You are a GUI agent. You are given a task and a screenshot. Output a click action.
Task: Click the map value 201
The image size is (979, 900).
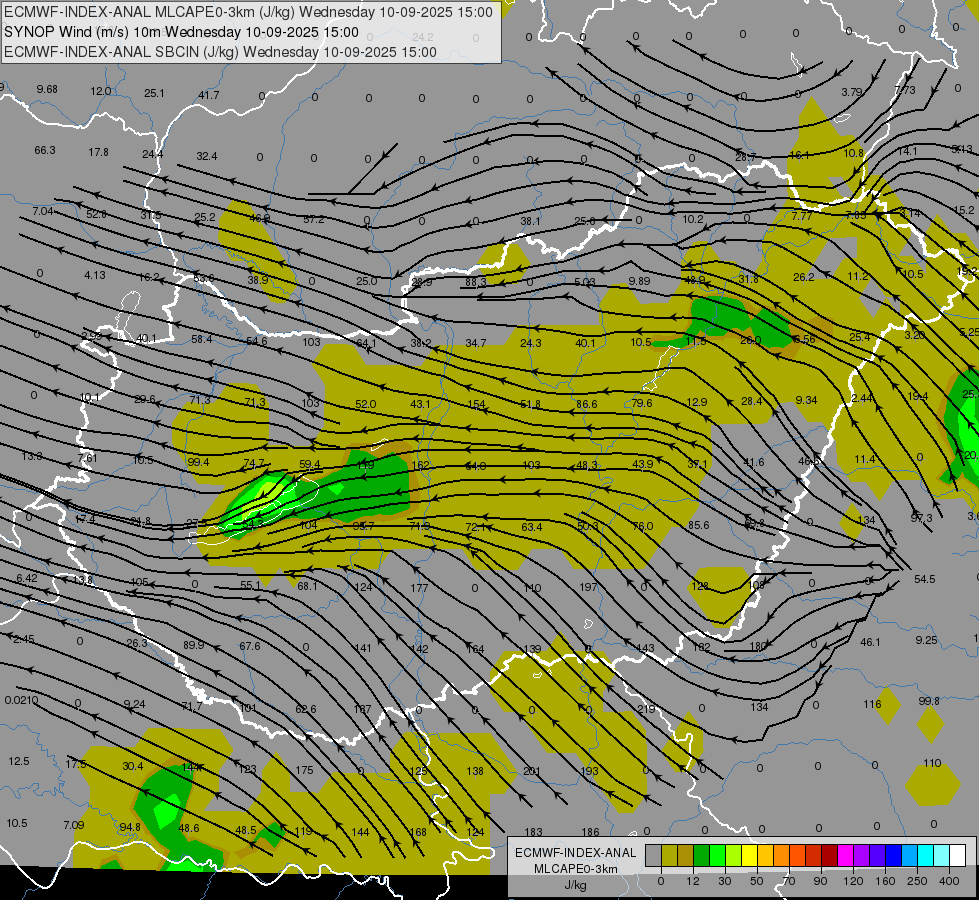click(x=531, y=771)
